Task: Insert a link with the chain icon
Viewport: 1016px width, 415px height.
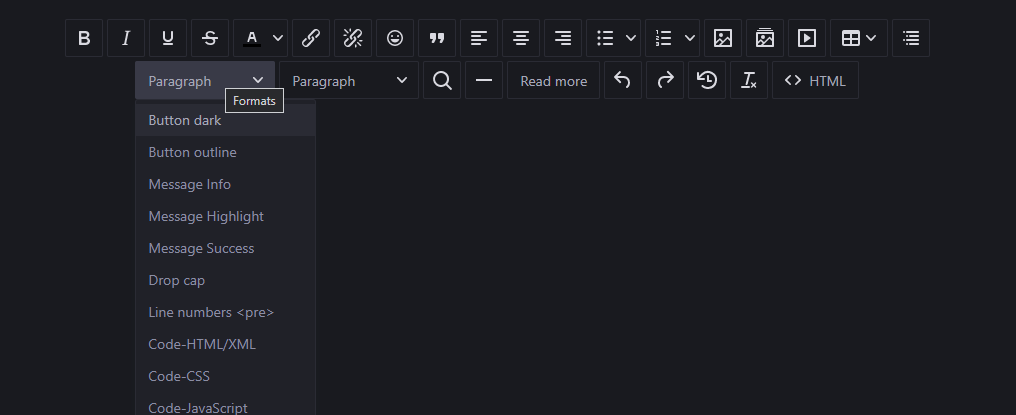Action: tap(311, 38)
